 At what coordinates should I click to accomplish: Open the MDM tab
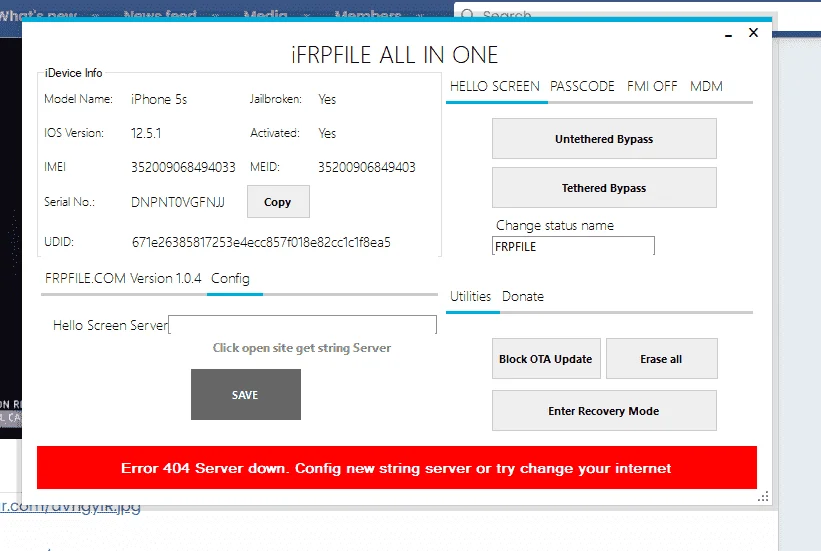(706, 86)
